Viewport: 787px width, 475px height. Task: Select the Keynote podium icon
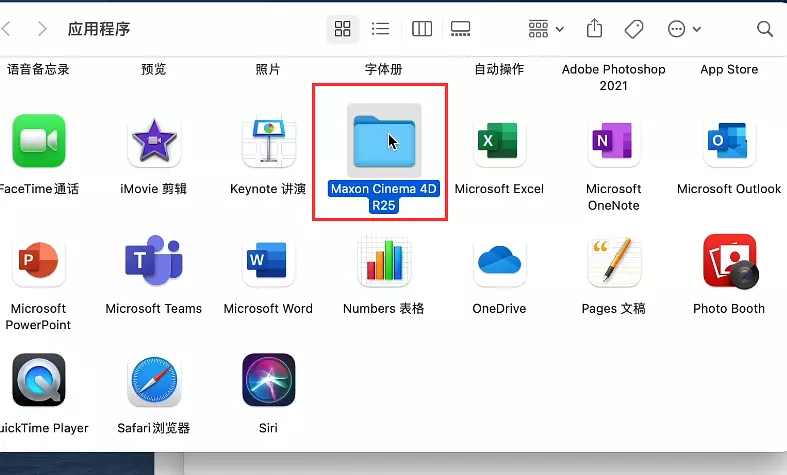[269, 141]
